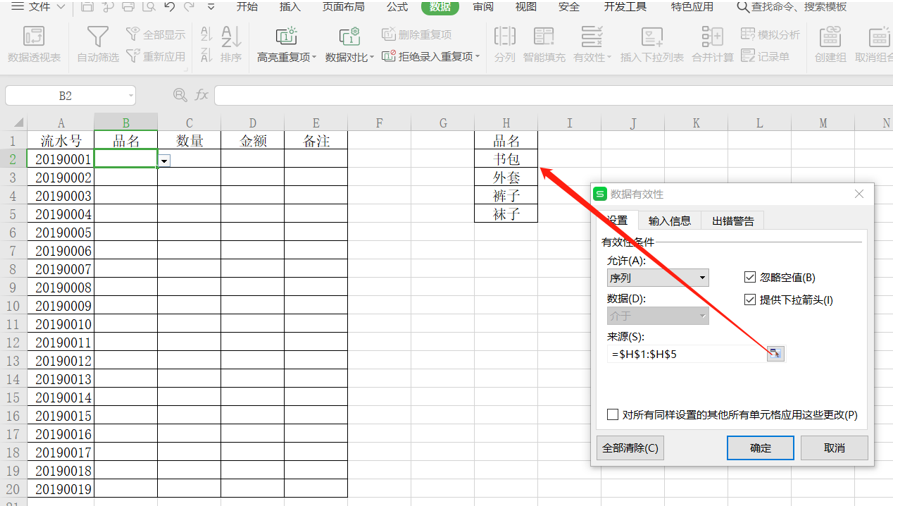Image resolution: width=897 pixels, height=506 pixels.
Task: Open Error Alert (出错警告) dialog tab
Action: click(x=733, y=221)
